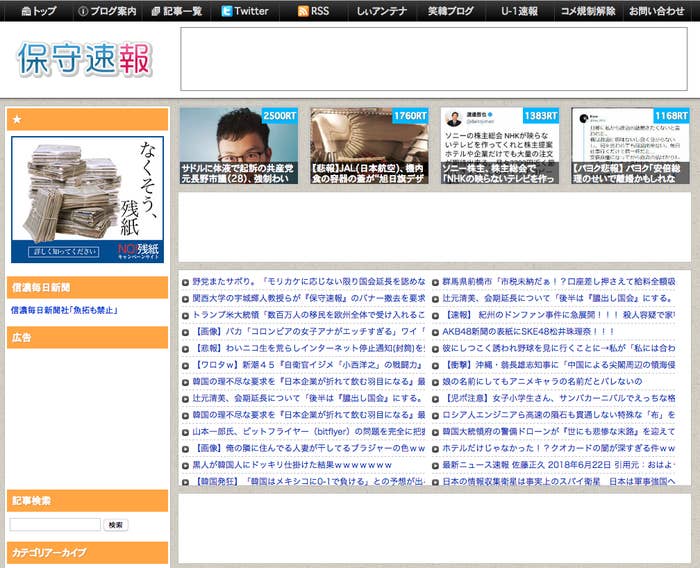The height and width of the screenshot is (568, 700).
Task: Open 紀州のドンファン事件 headline
Action: click(558, 315)
